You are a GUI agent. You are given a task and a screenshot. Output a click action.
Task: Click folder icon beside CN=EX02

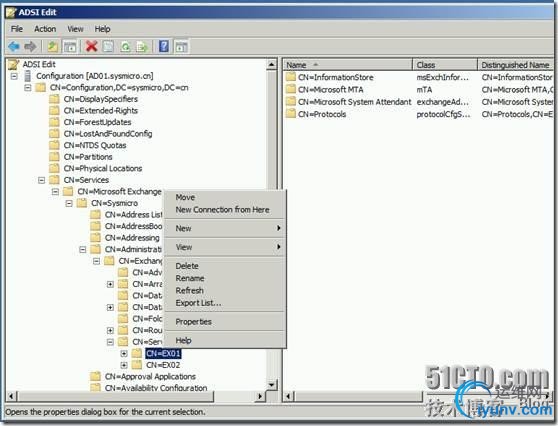click(x=137, y=365)
